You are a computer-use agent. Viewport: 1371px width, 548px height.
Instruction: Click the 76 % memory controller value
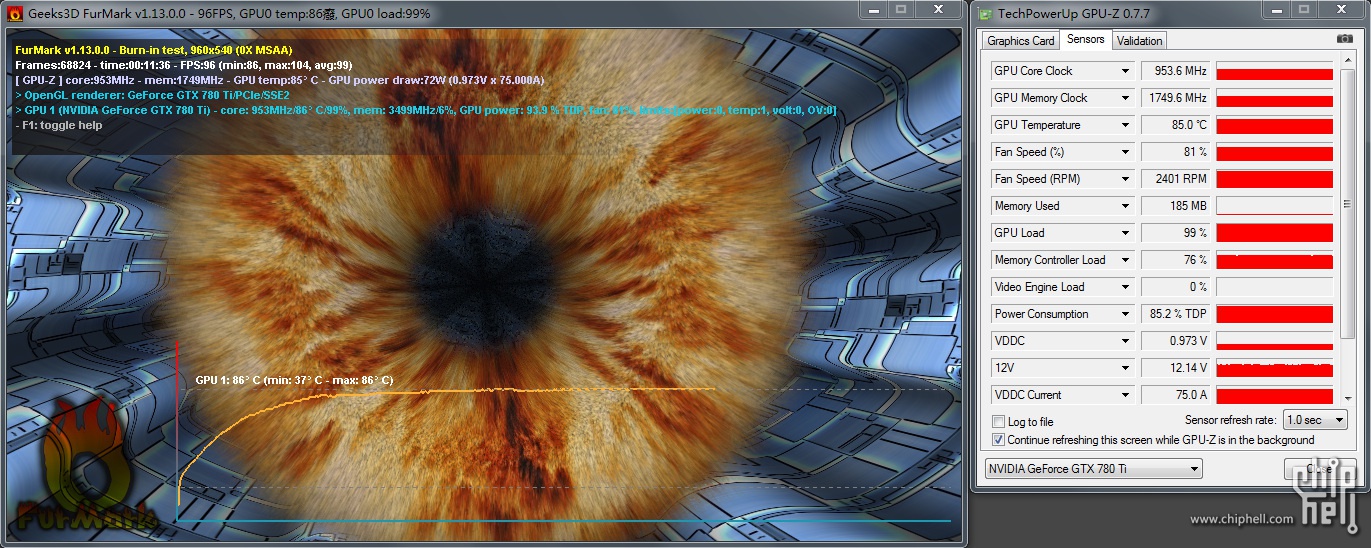[x=1176, y=260]
